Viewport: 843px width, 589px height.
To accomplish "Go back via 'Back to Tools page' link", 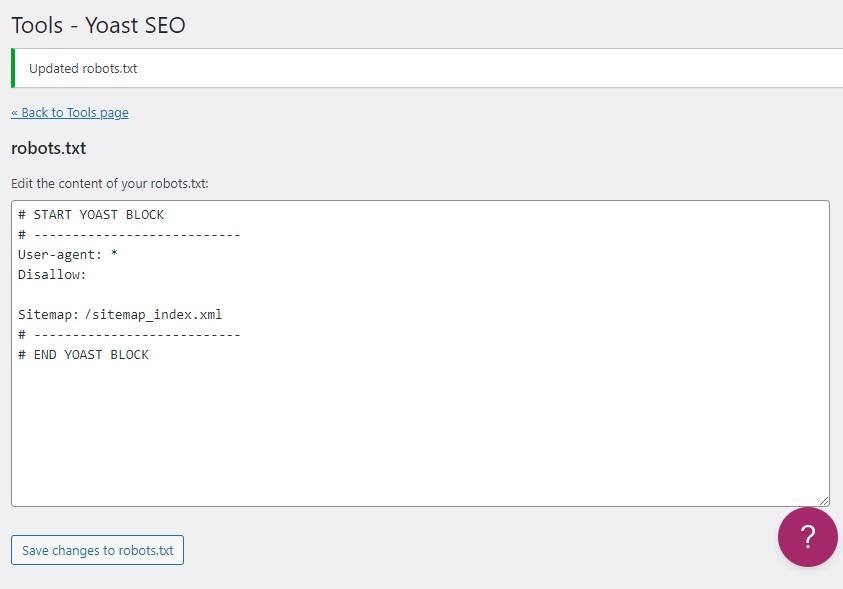I will 70,113.
